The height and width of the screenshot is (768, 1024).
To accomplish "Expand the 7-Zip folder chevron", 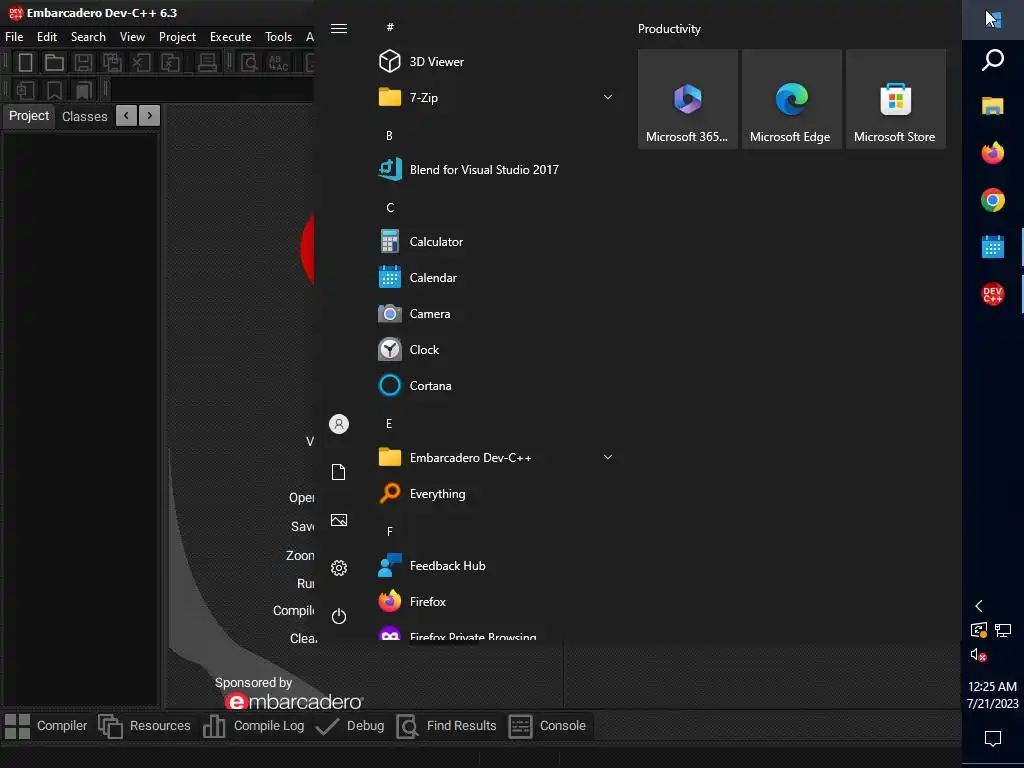I will tap(608, 97).
